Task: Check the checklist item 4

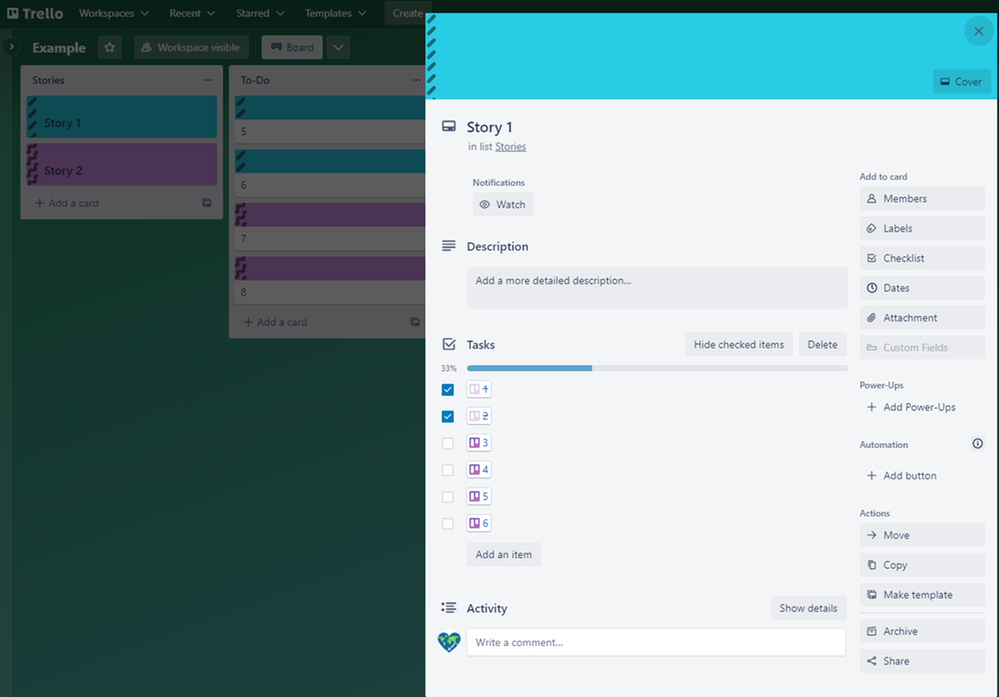Action: tap(448, 470)
